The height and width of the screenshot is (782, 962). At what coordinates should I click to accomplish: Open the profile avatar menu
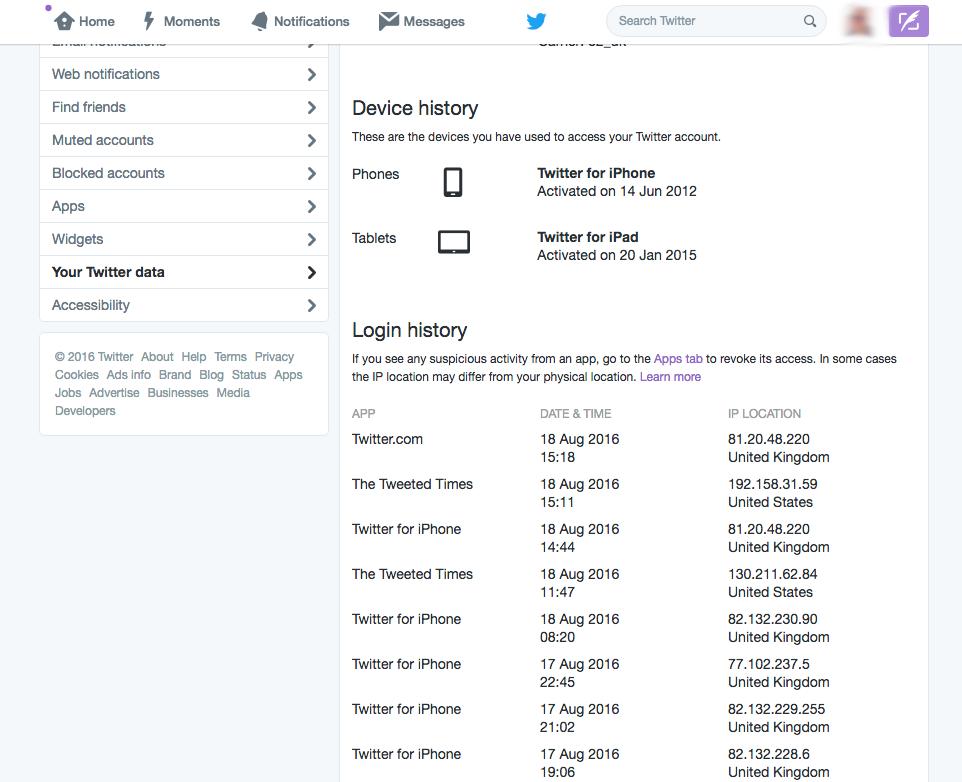(x=859, y=21)
